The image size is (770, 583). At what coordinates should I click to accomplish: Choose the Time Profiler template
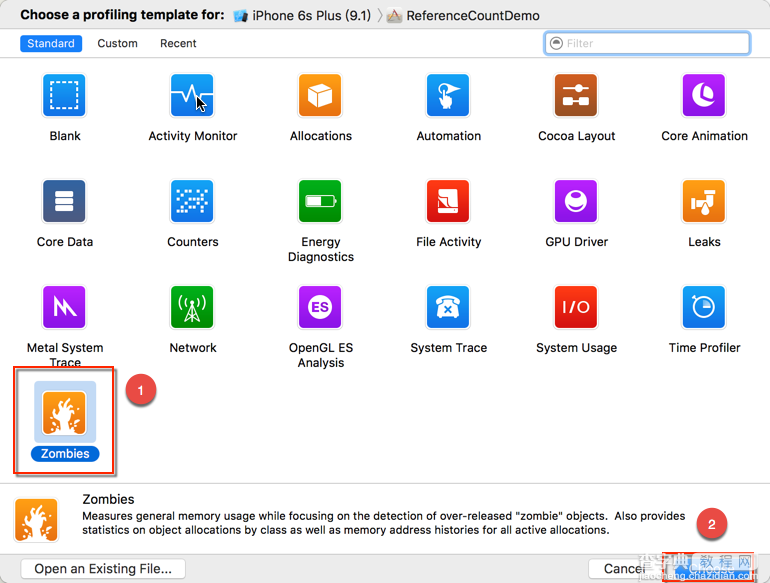[x=704, y=307]
